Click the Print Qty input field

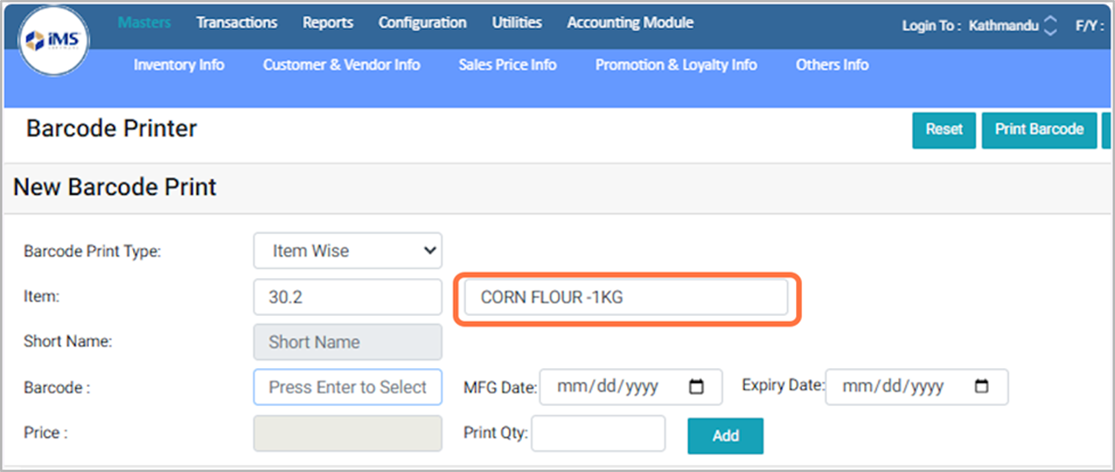(x=598, y=434)
